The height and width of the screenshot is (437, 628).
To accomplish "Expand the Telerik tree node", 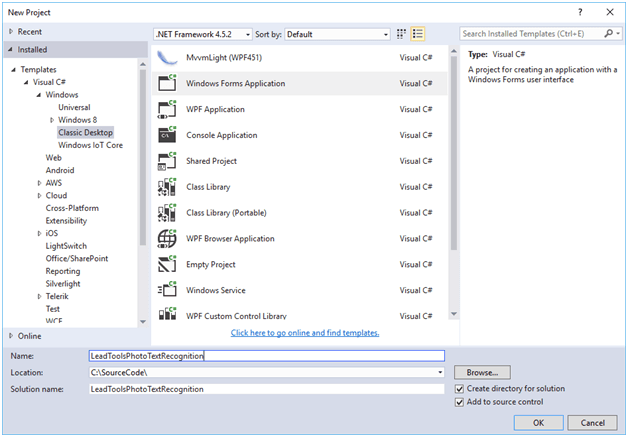I will coord(39,296).
